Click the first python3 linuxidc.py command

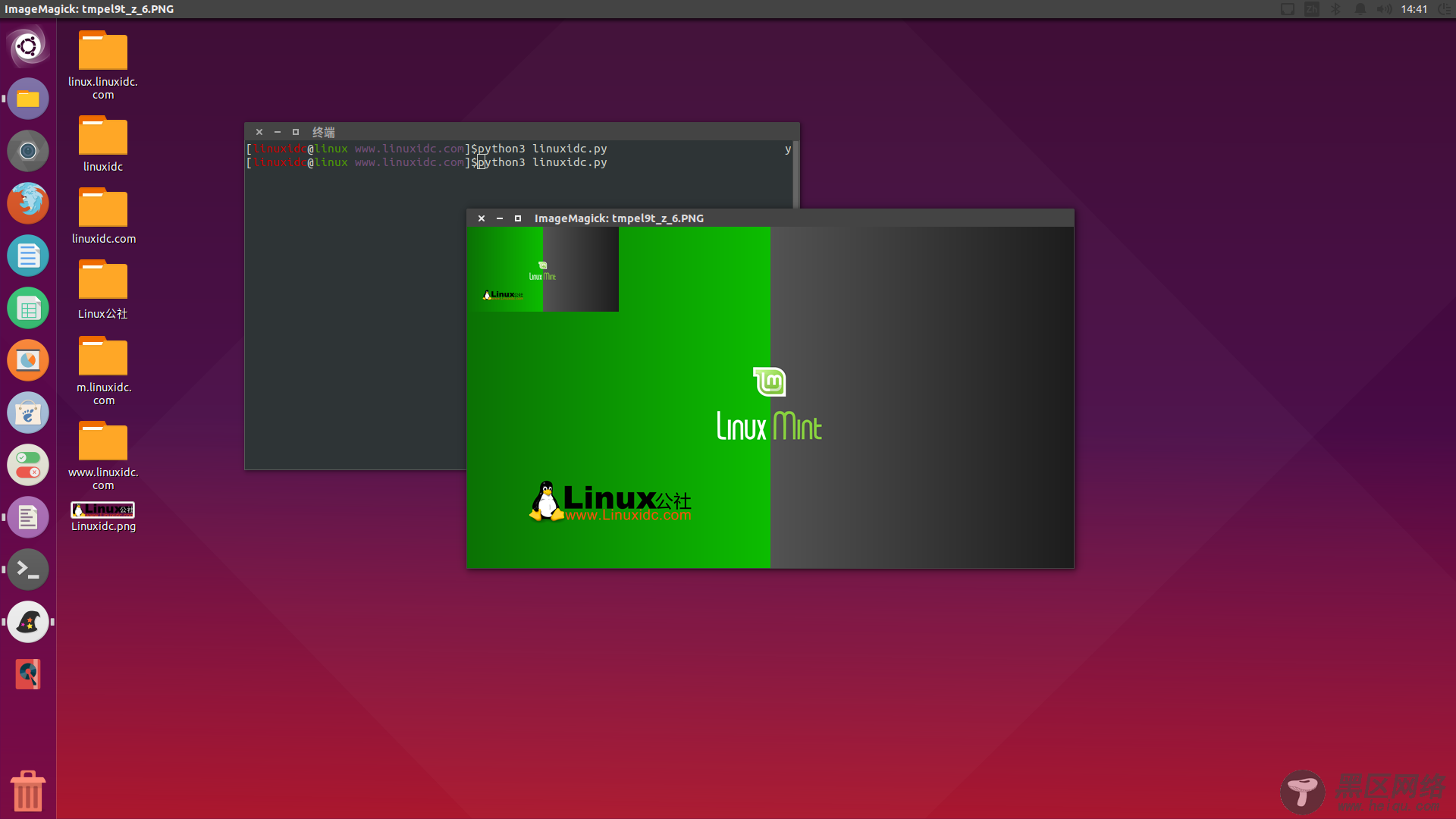pos(542,149)
